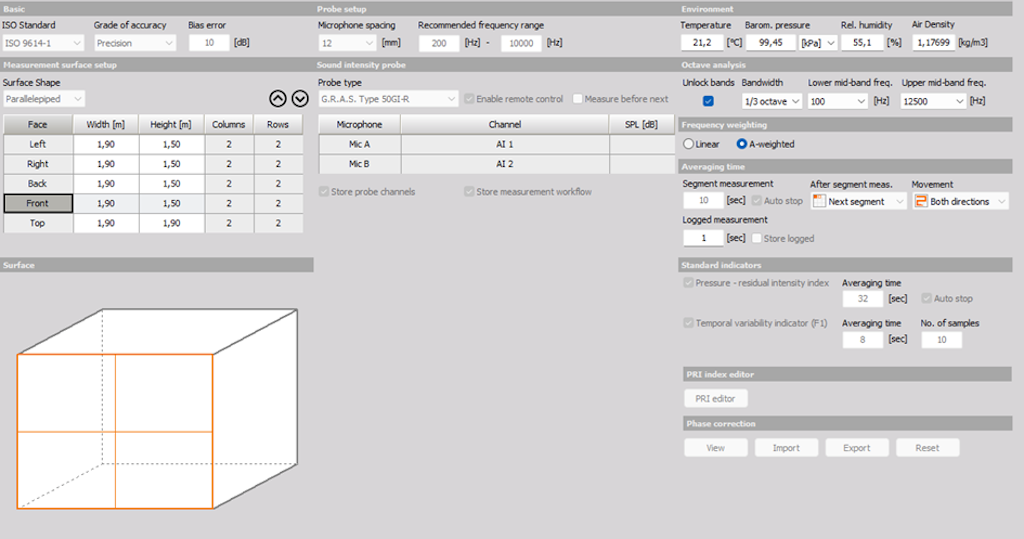Toggle Store probe channels checkbox

(324, 191)
